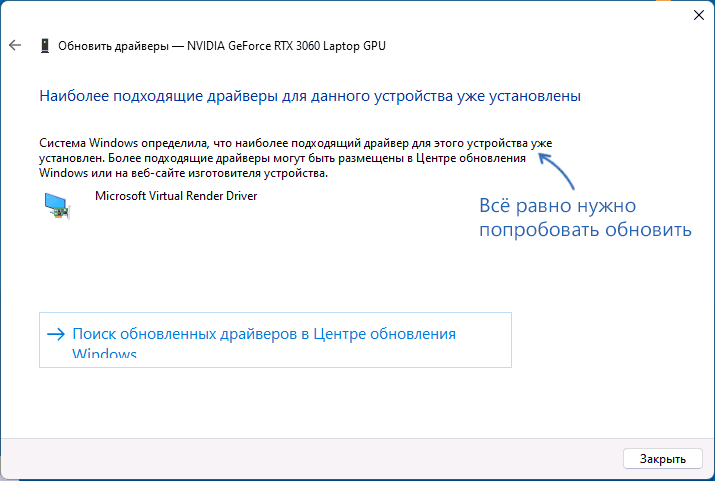The image size is (715, 481).
Task: Click the blue heading 'Наиболее подходящие драйверы'
Action: tap(310, 96)
